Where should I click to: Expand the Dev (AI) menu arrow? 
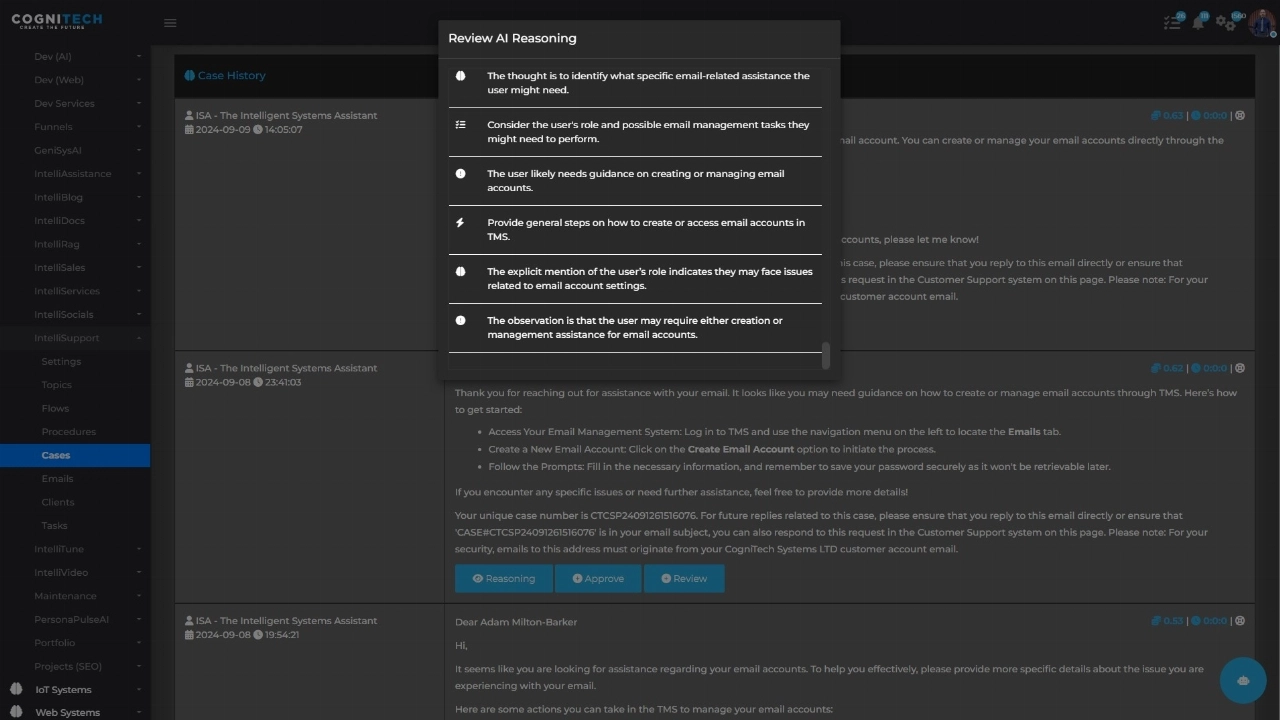tap(139, 57)
